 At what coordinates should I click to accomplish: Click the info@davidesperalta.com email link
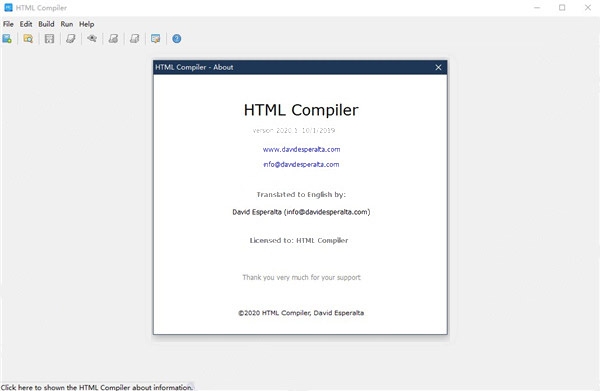(x=301, y=165)
